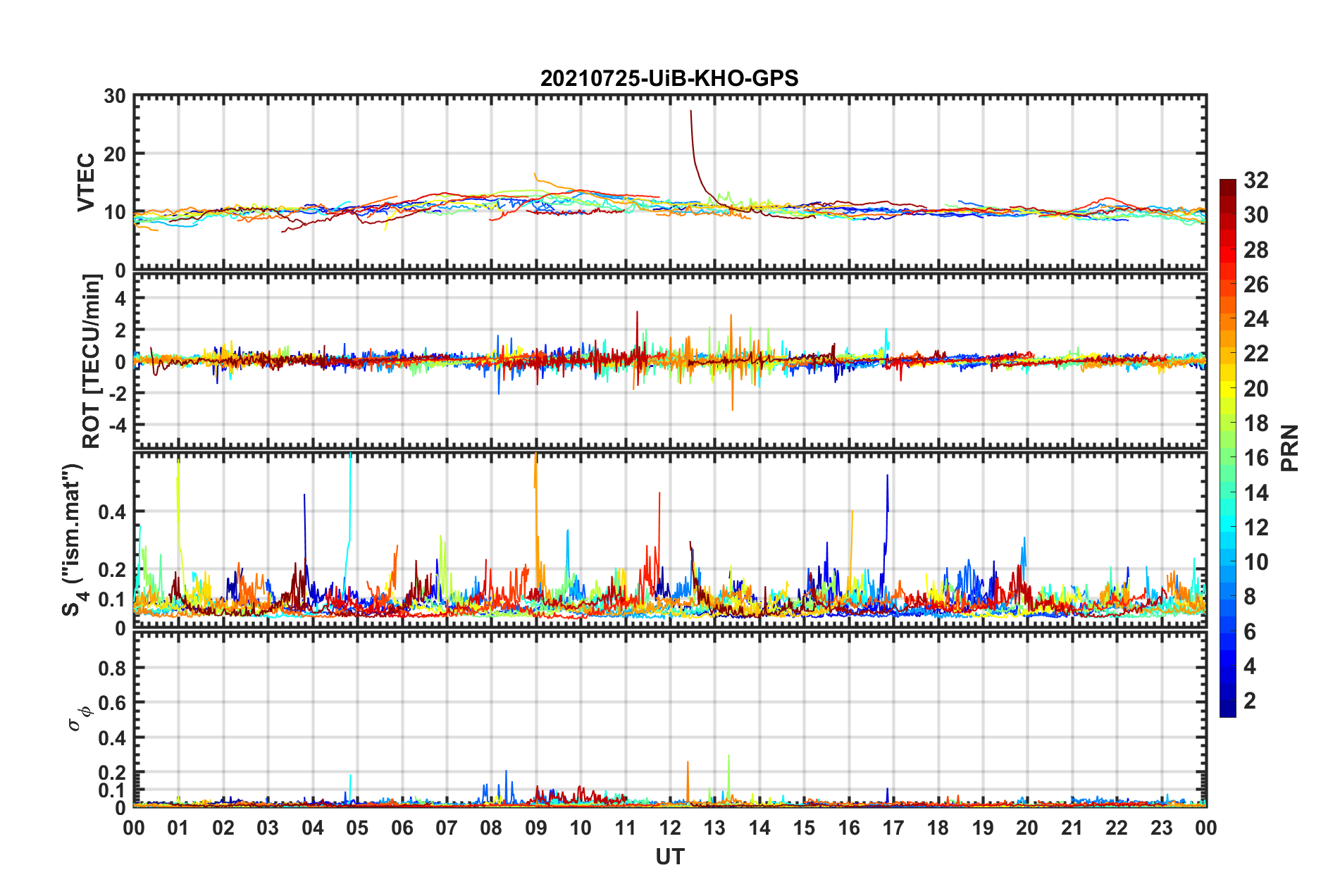Click the VTEC y-axis label
1340x896 pixels.
pos(86,182)
